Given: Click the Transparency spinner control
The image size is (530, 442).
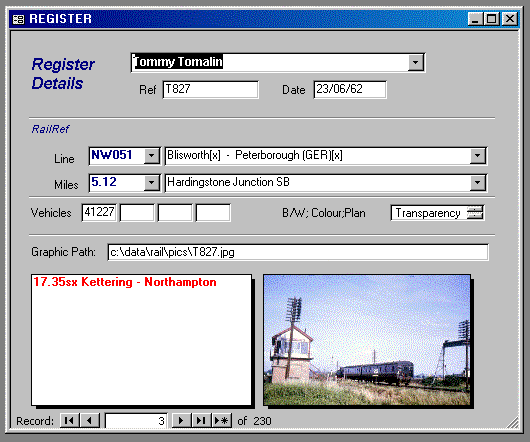Looking at the screenshot, I should tap(475, 213).
